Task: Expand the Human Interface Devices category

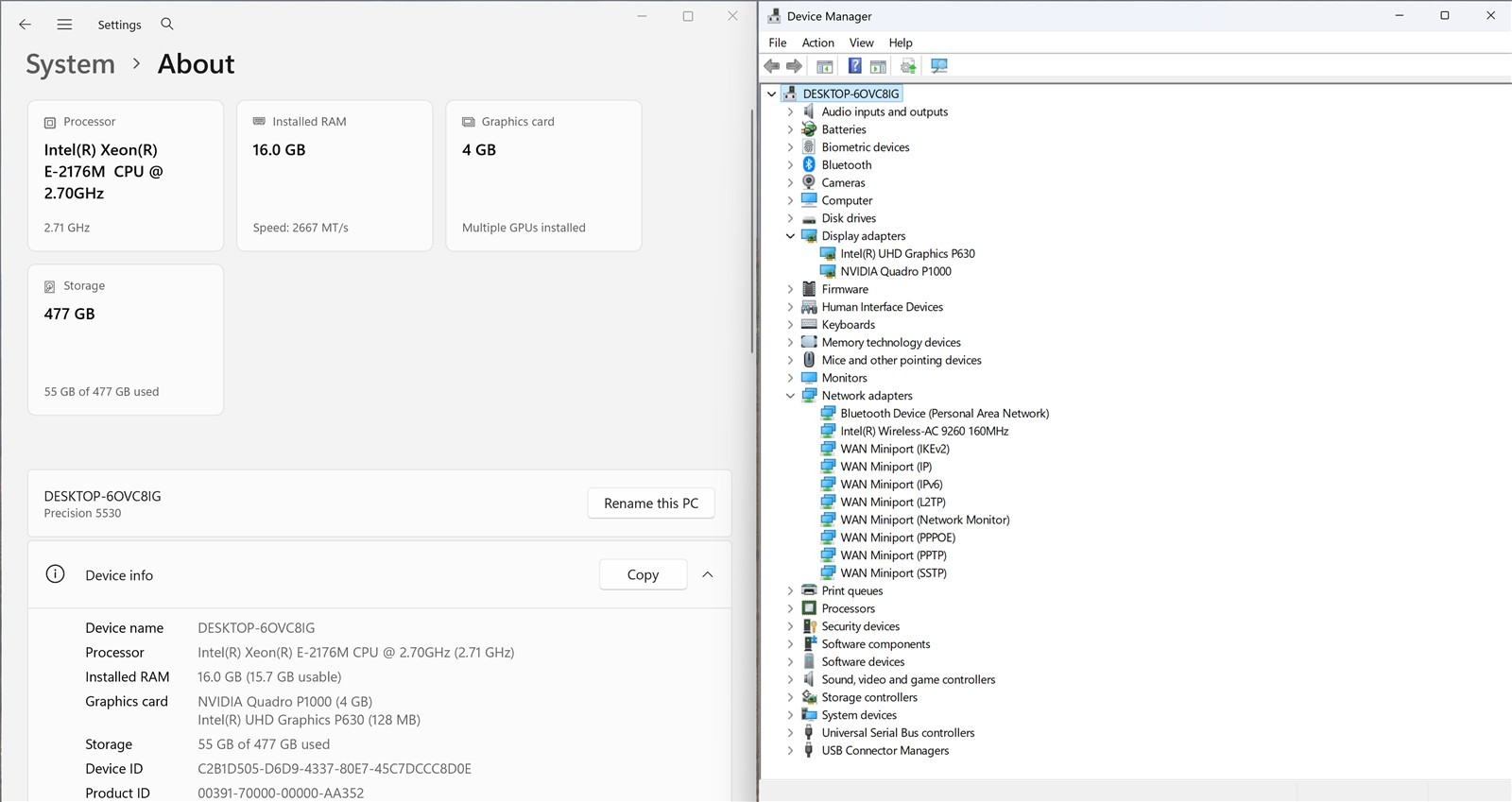Action: tap(791, 307)
